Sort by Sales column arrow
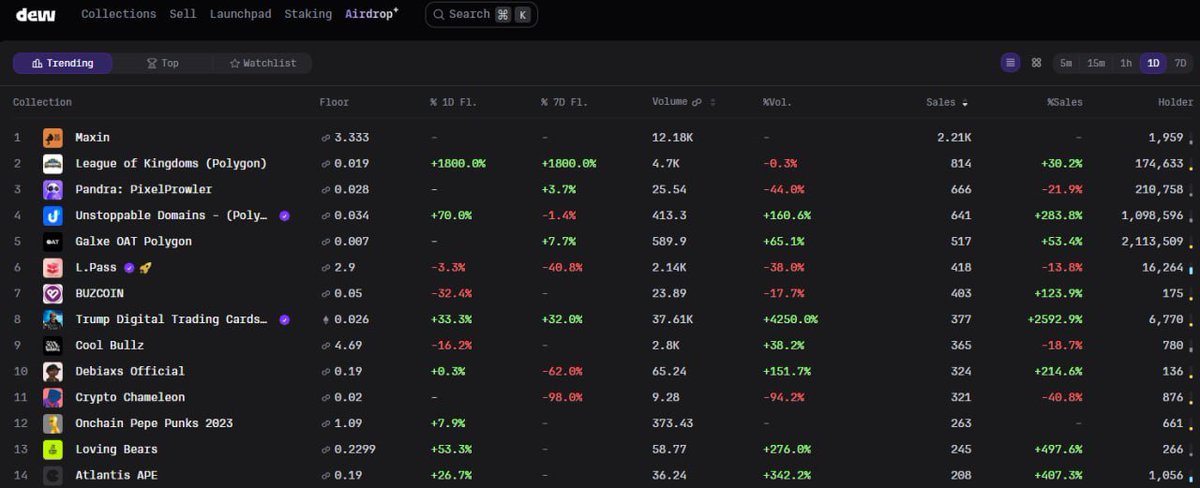 tap(965, 103)
